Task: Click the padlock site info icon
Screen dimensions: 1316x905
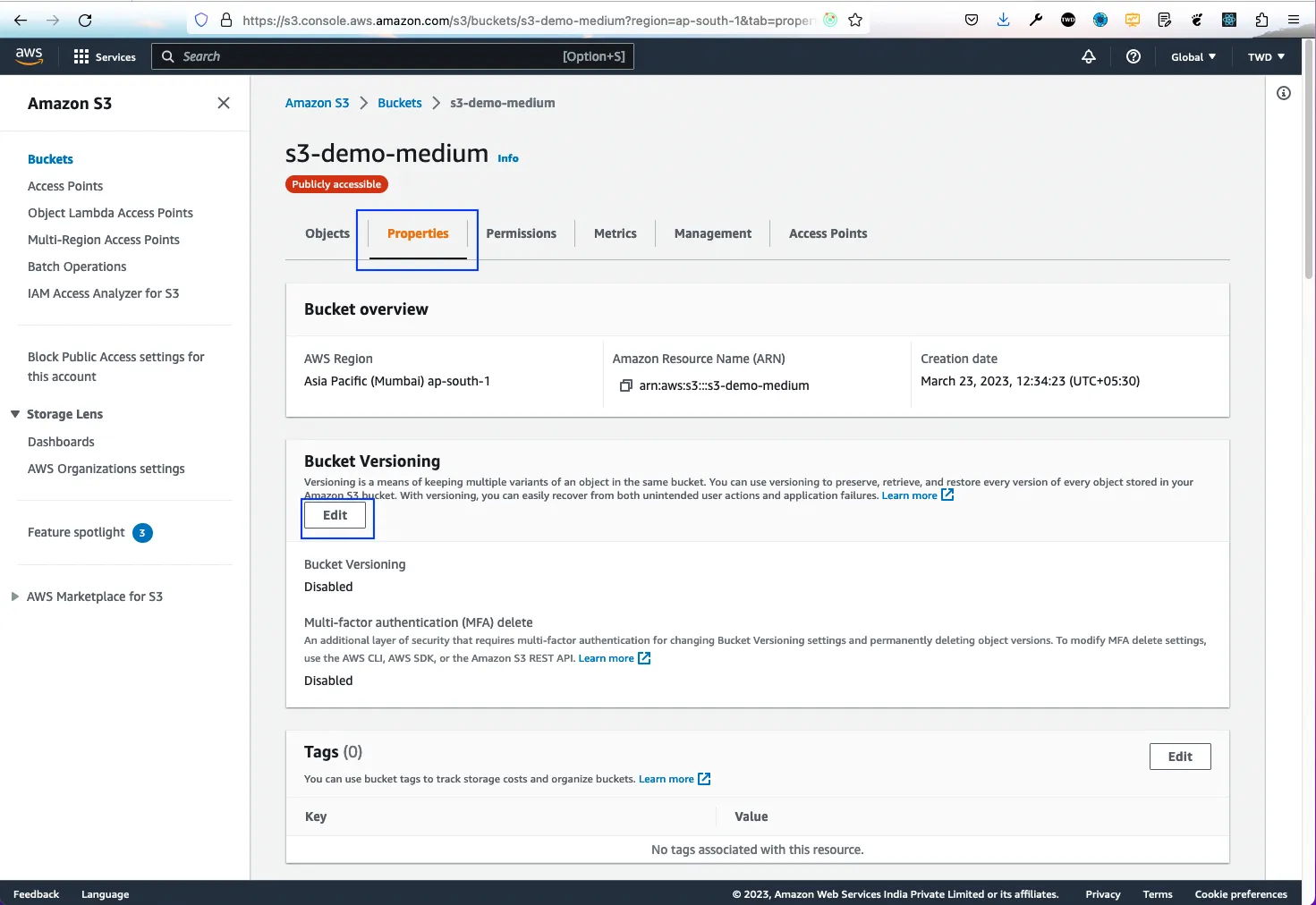Action: 226,20
